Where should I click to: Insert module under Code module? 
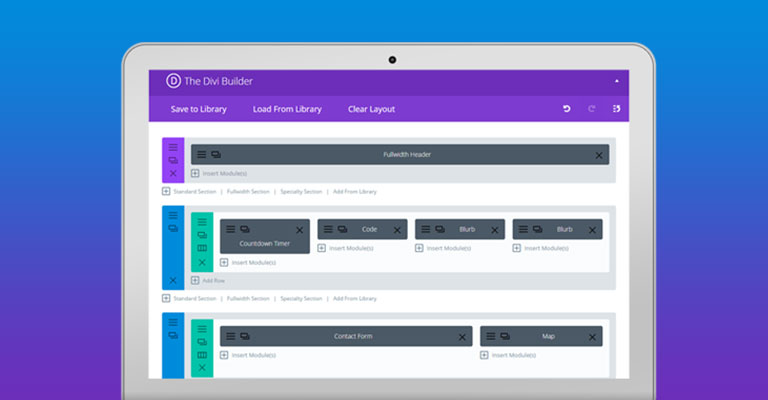(345, 248)
